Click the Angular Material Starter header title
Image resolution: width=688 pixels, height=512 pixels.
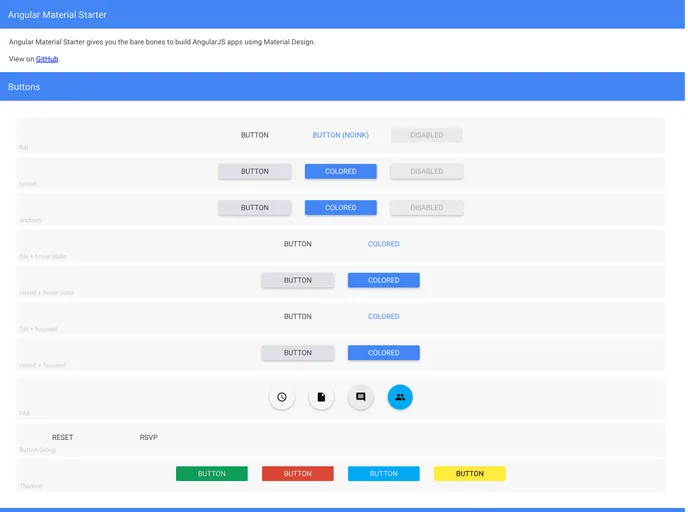click(x=57, y=14)
